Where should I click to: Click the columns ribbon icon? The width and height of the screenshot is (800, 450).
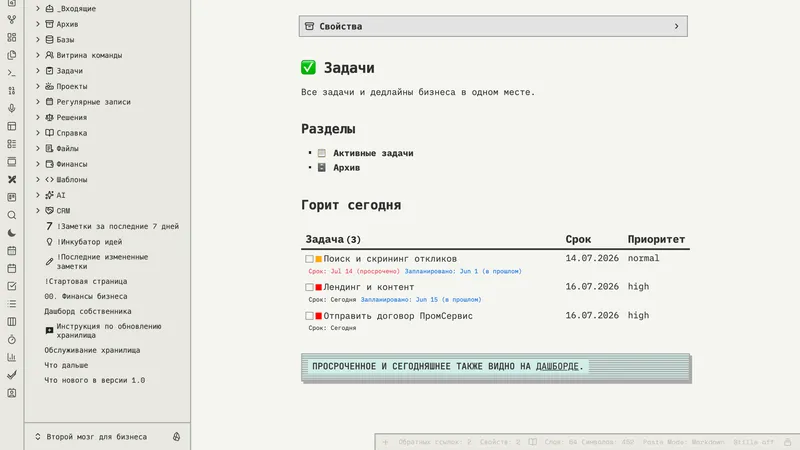click(12, 322)
